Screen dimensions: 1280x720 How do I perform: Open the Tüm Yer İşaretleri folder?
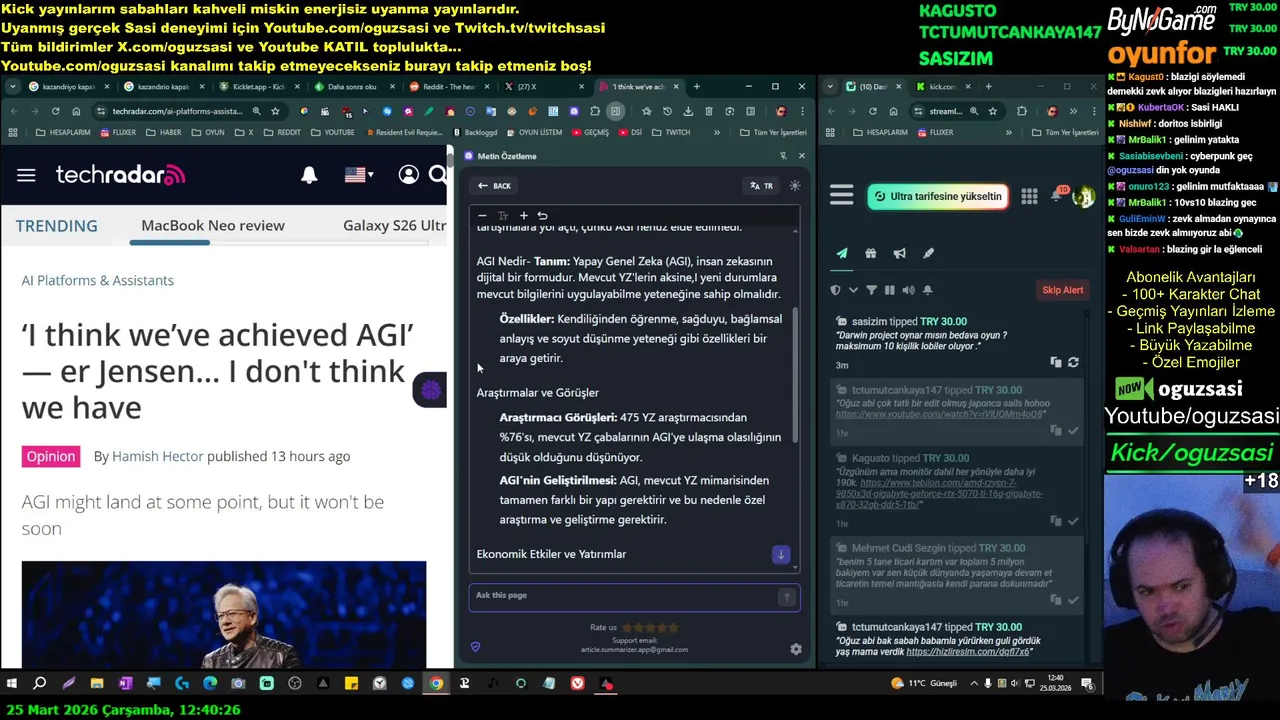click(774, 132)
